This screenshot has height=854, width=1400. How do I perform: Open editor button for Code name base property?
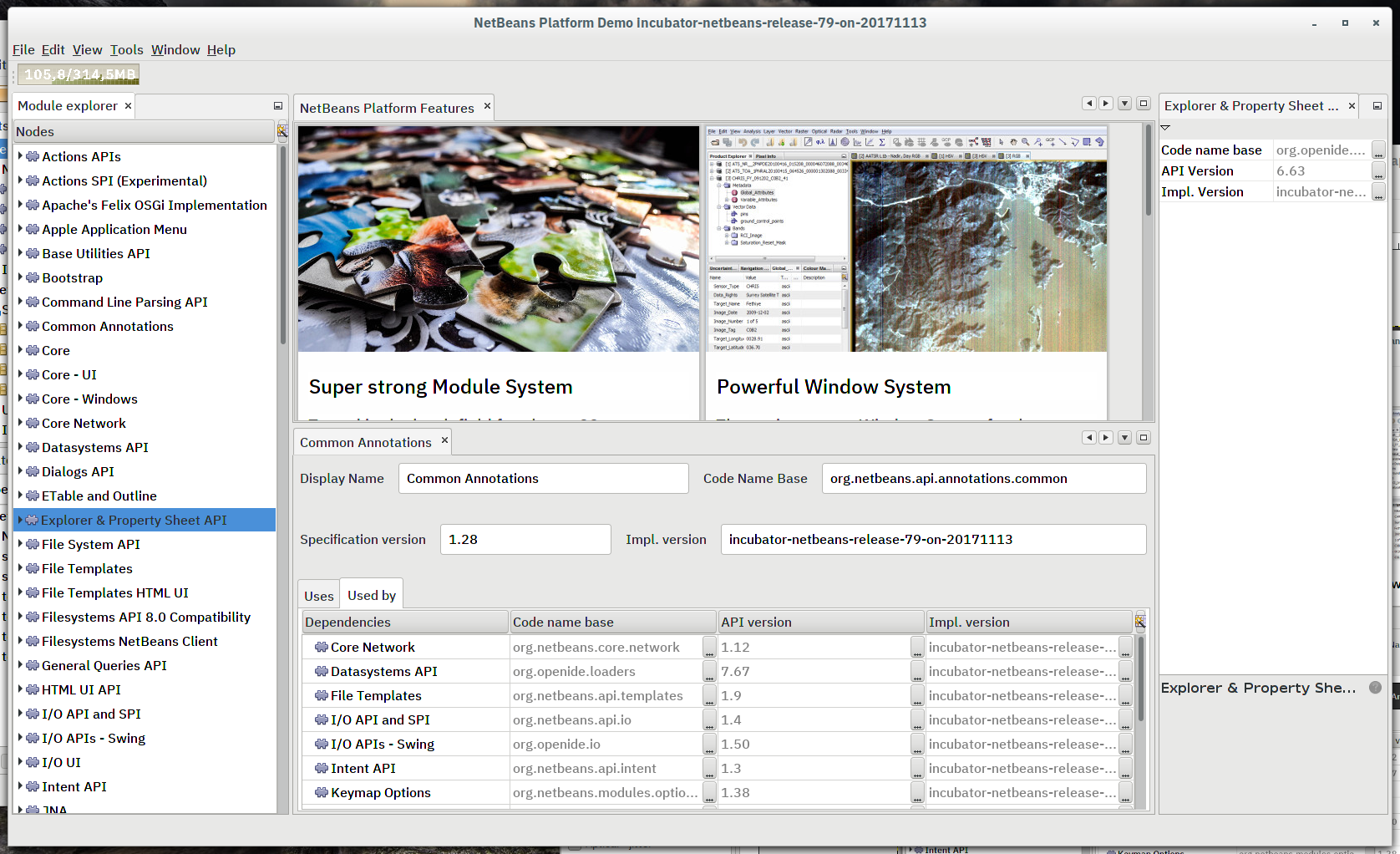1378,150
